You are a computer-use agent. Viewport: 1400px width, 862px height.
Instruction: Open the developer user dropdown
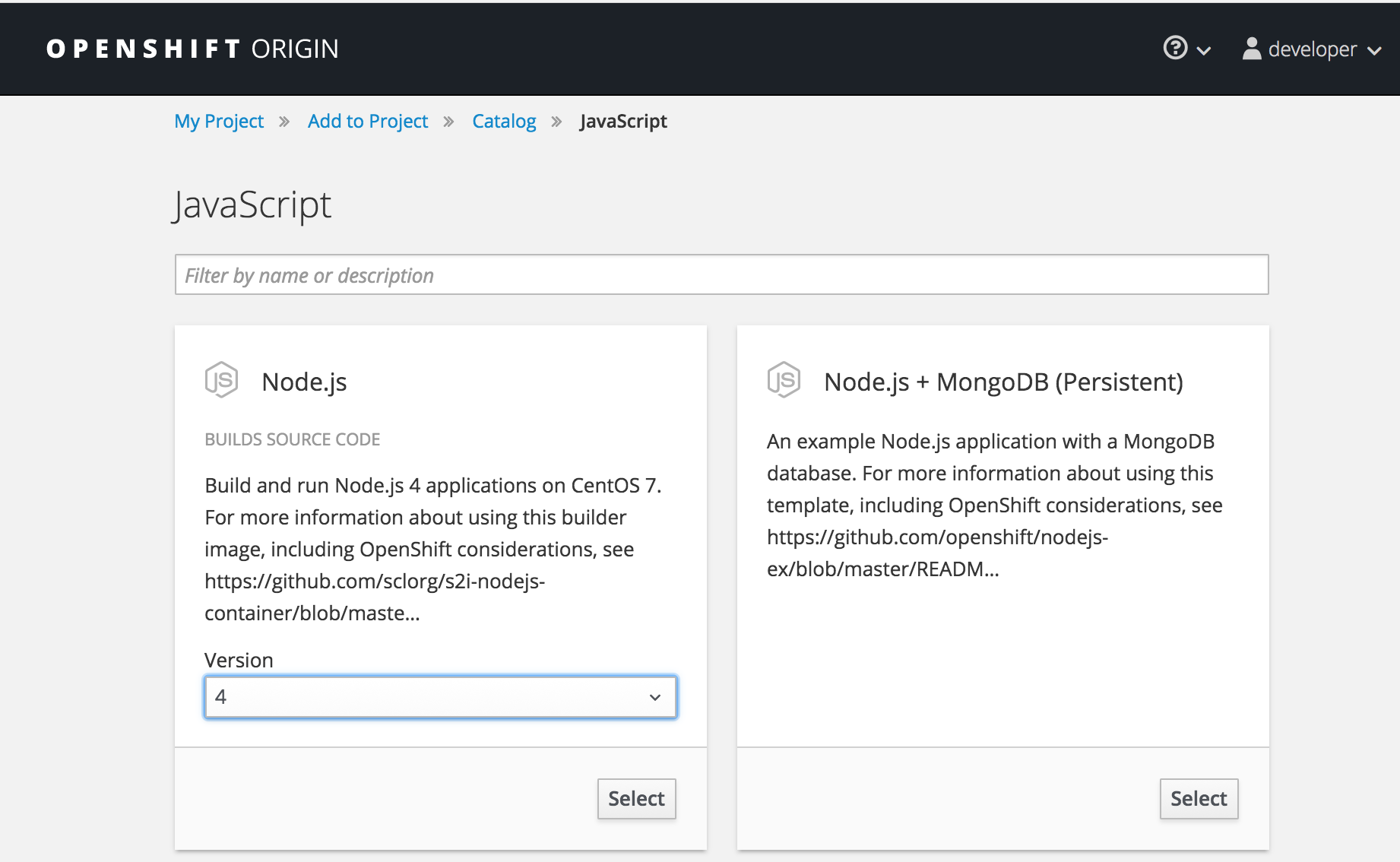[1312, 49]
